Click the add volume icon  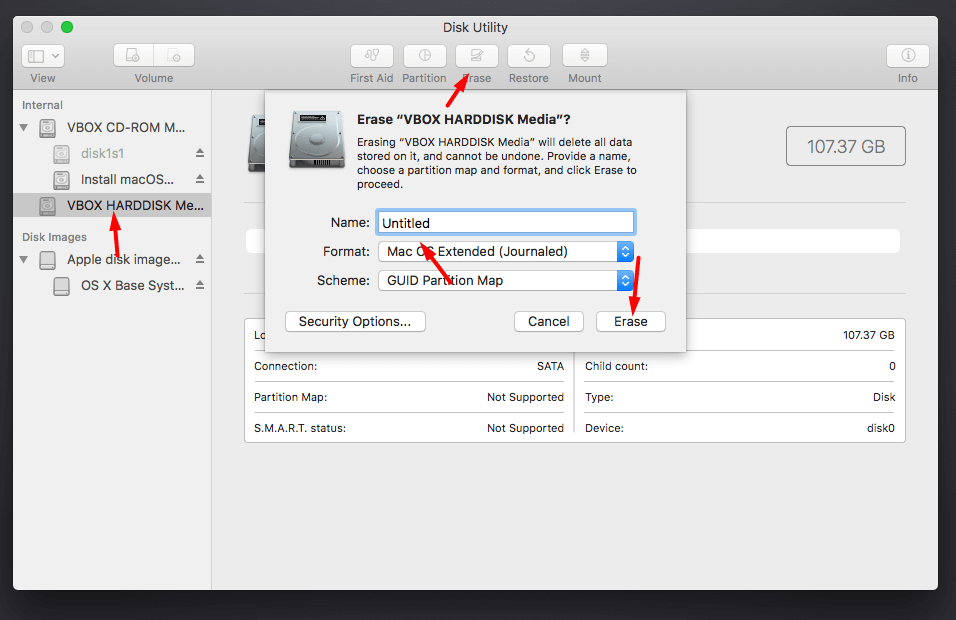point(134,56)
